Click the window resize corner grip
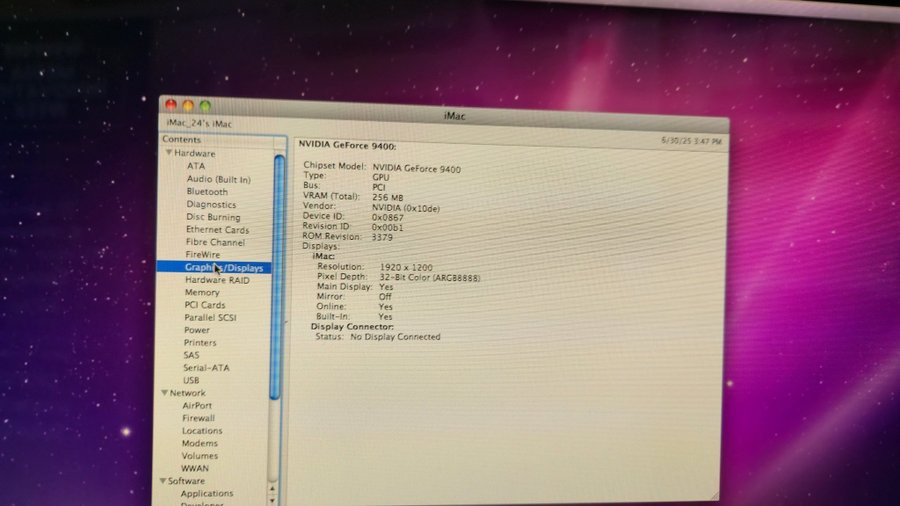The height and width of the screenshot is (506, 900). (x=714, y=492)
